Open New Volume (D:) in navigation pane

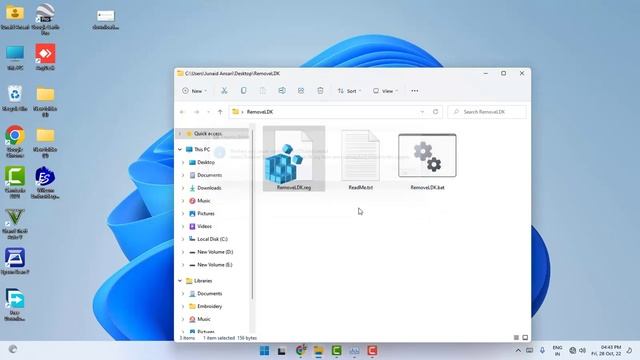point(215,252)
